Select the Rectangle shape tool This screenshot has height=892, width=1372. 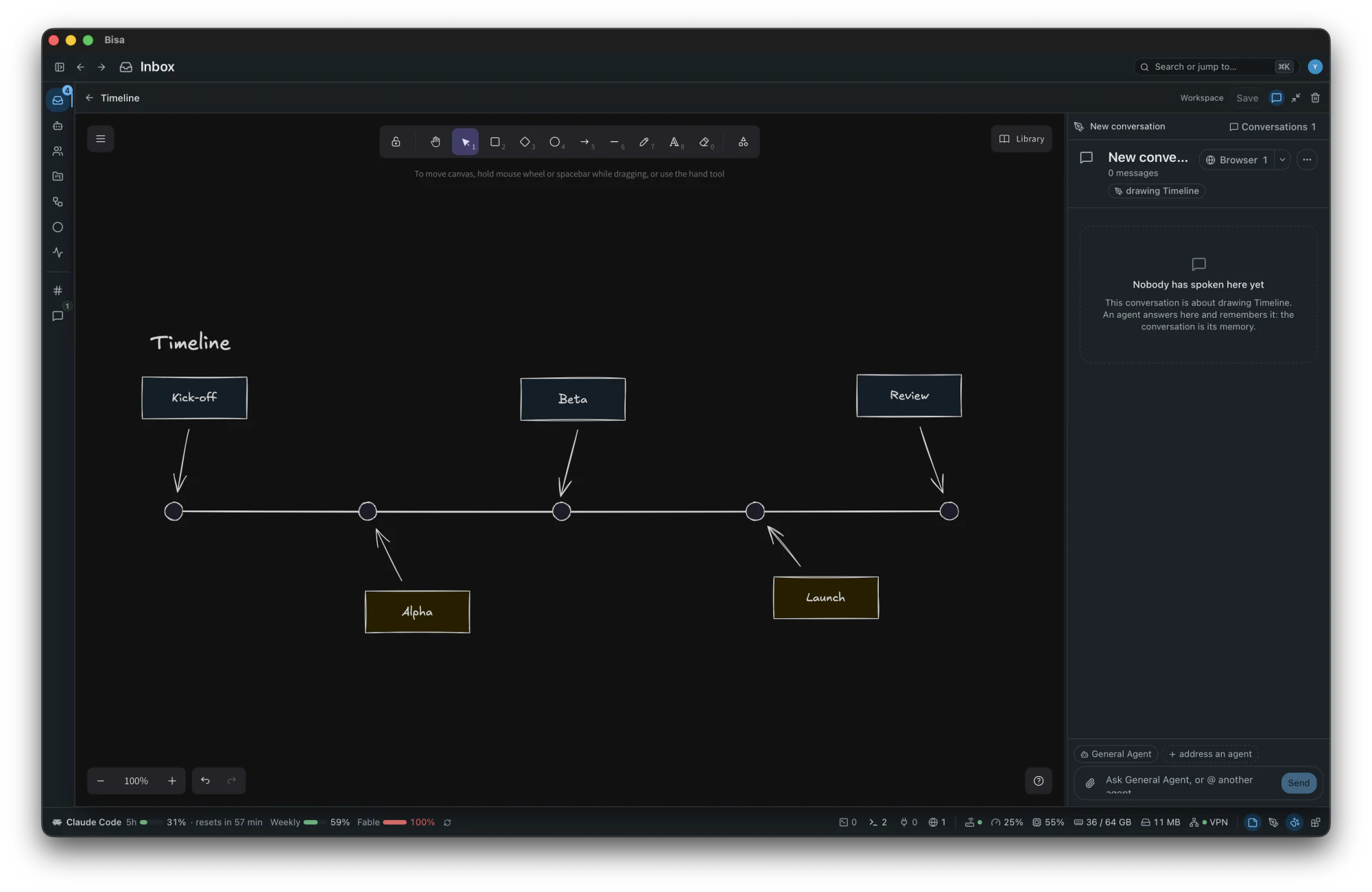(x=495, y=142)
